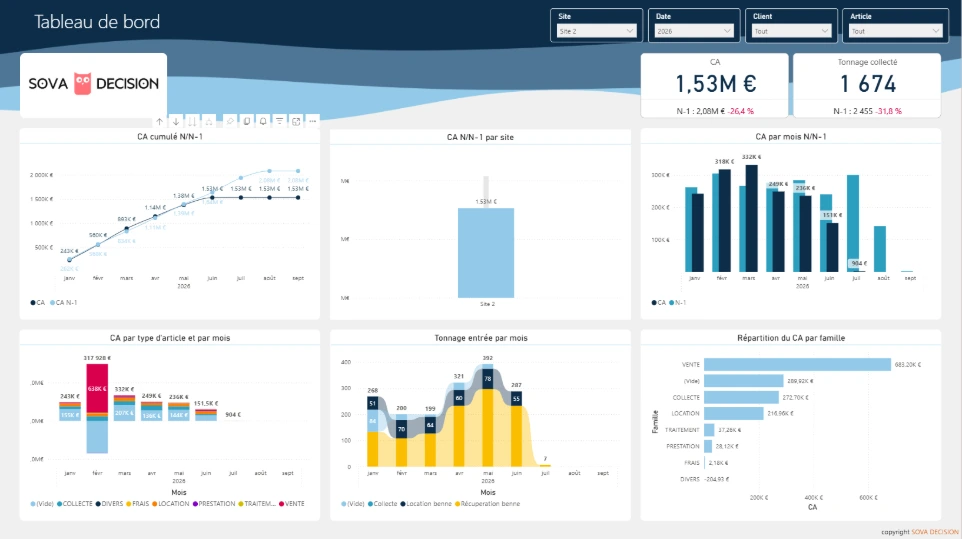Open the copyright SOVA DECISION link
The height and width of the screenshot is (539, 962).
[x=935, y=532]
